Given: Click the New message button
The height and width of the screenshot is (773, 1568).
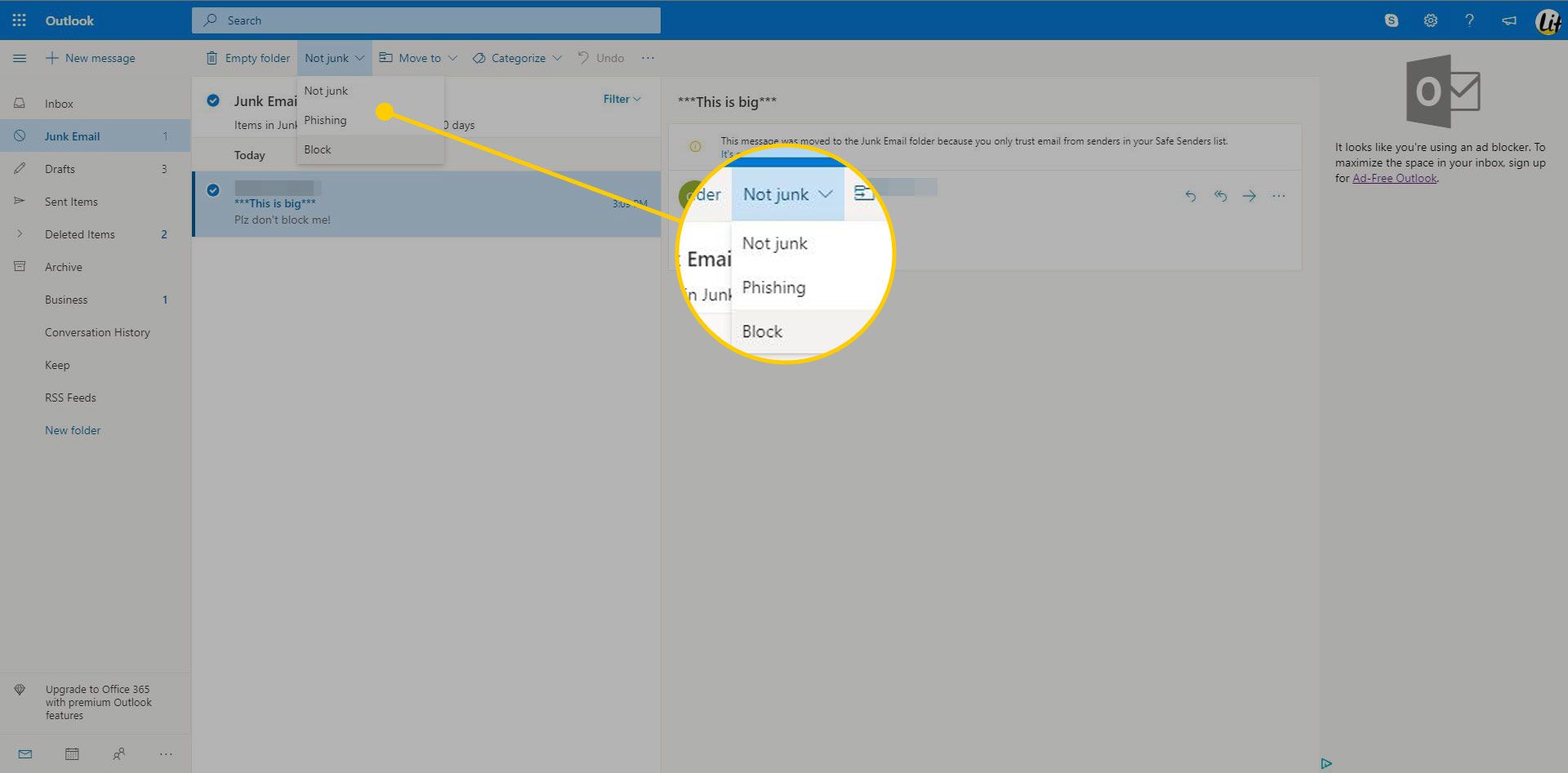Looking at the screenshot, I should coord(91,58).
